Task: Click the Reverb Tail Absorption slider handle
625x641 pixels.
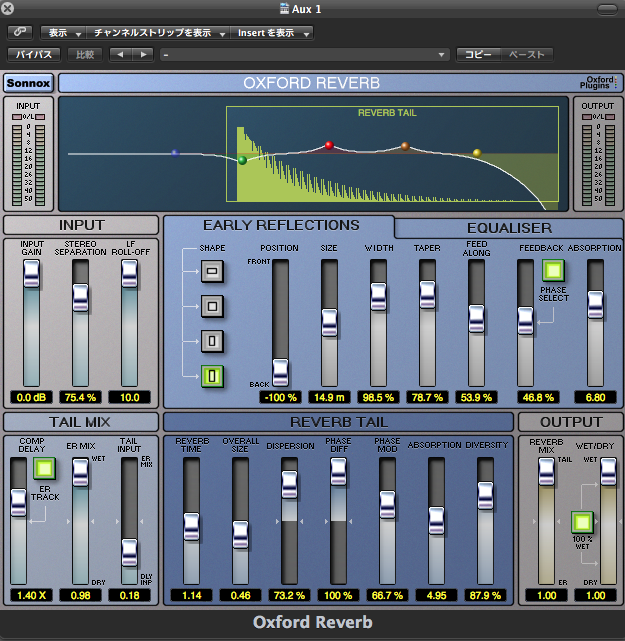Action: tap(437, 521)
